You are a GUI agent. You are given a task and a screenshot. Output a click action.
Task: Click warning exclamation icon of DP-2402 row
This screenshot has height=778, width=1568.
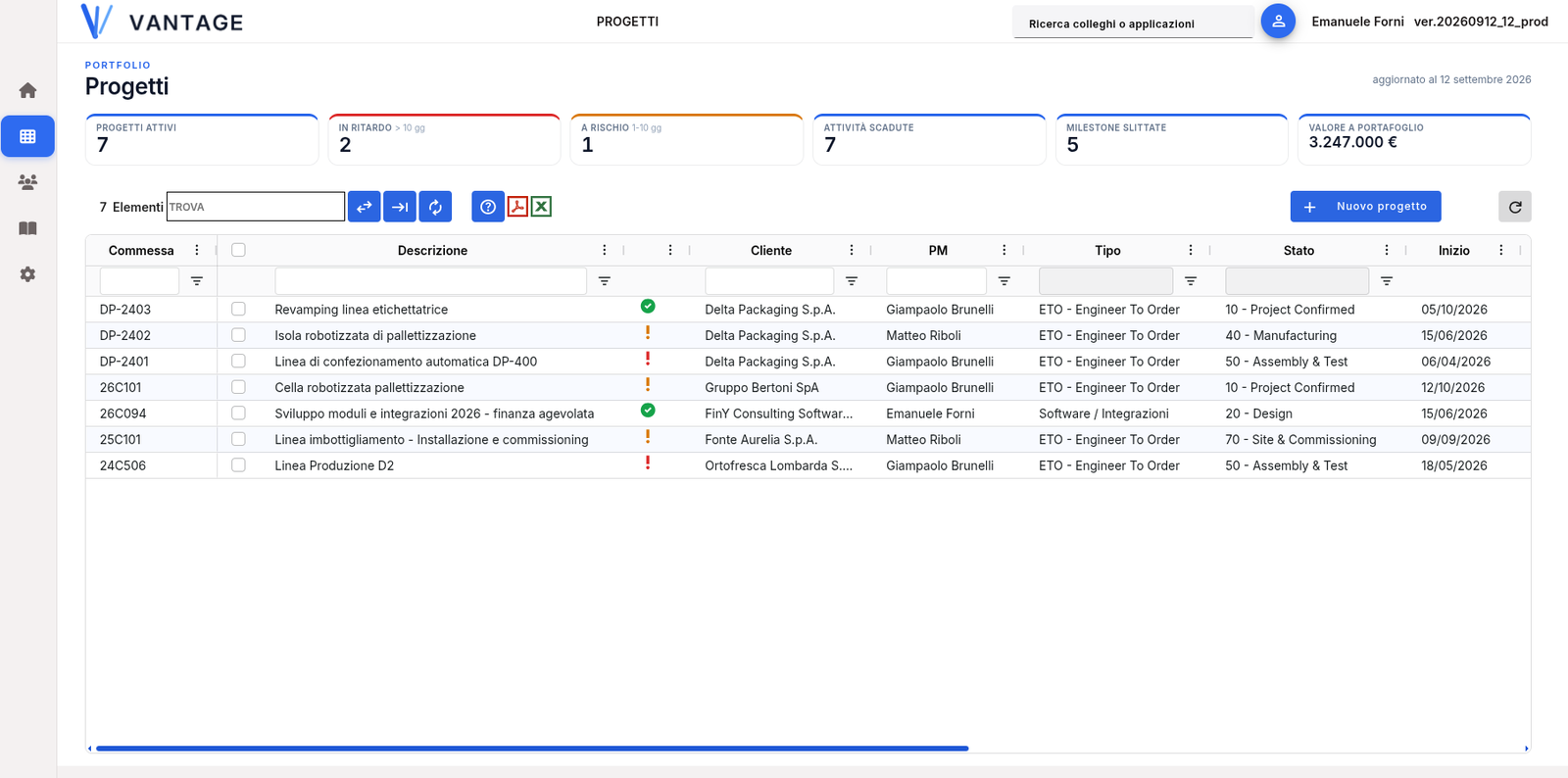(648, 333)
